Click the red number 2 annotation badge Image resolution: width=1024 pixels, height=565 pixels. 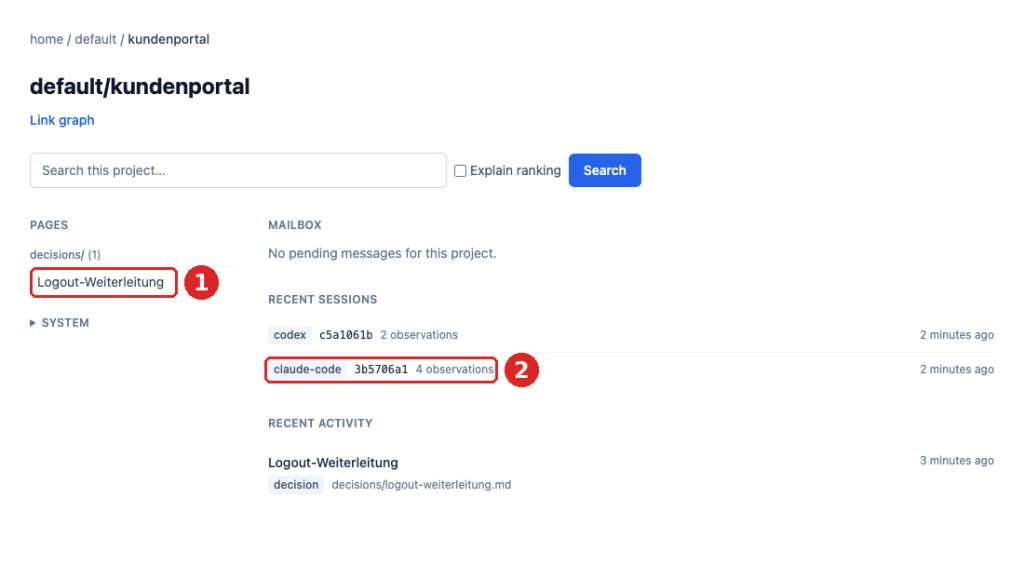[x=521, y=370]
